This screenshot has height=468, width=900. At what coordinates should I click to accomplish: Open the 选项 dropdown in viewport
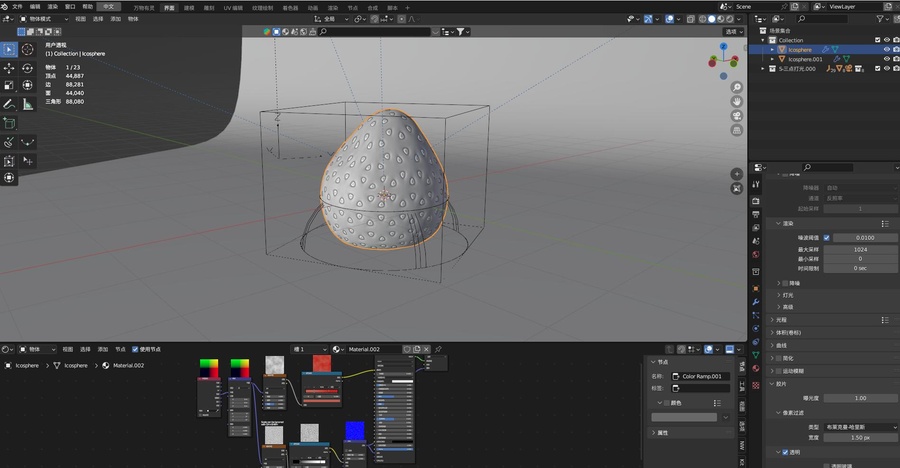pyautogui.click(x=734, y=32)
